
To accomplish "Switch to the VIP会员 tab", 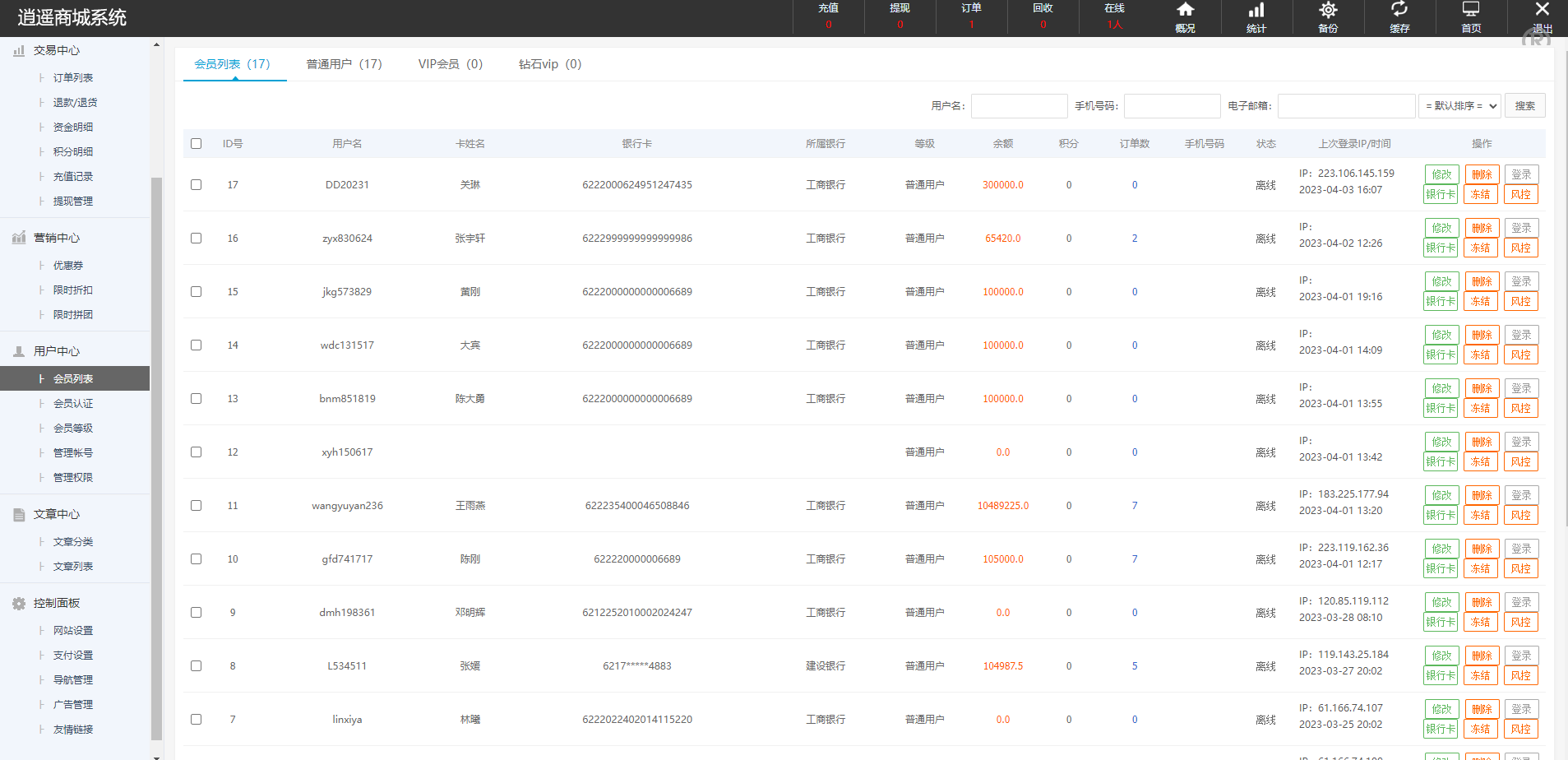I will tap(449, 63).
